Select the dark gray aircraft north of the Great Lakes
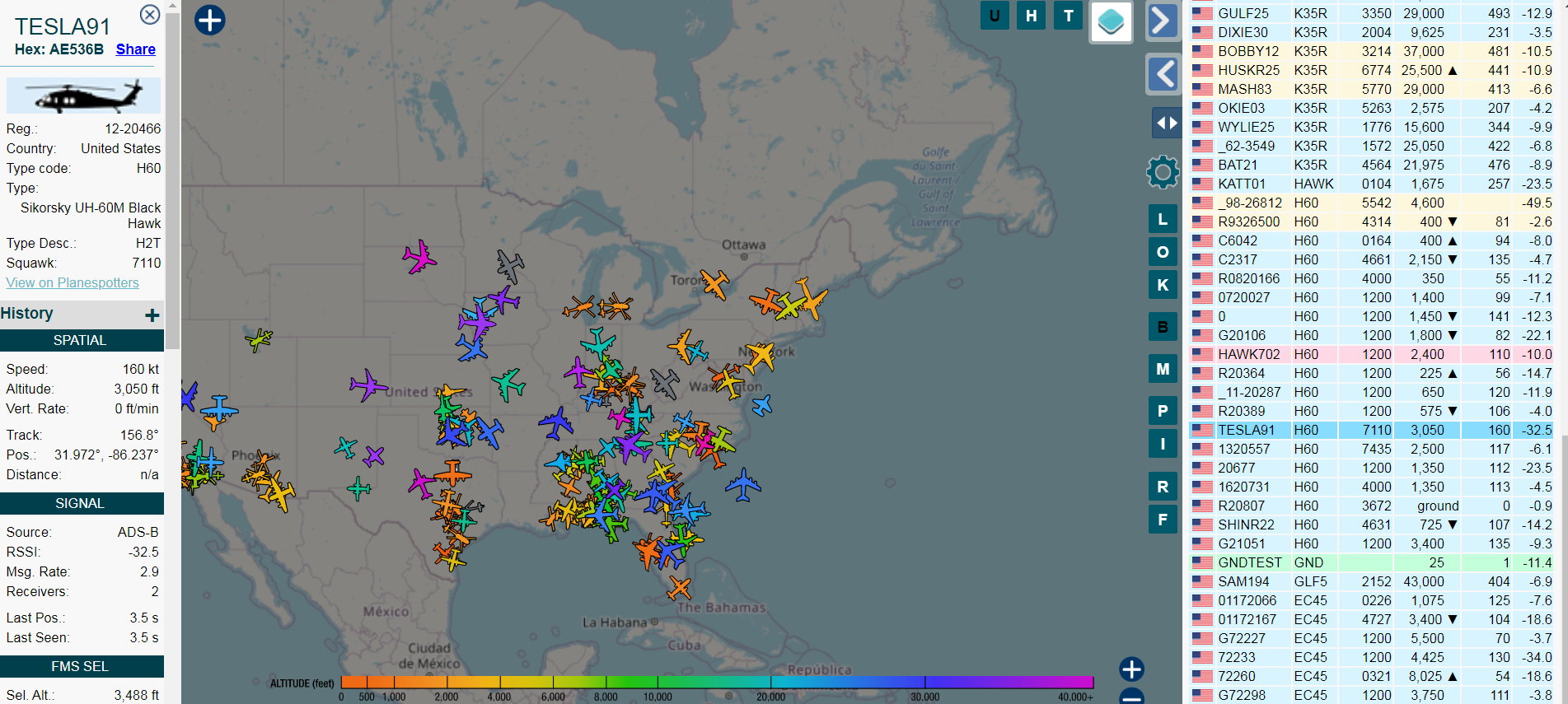1568x704 pixels. pos(510,266)
